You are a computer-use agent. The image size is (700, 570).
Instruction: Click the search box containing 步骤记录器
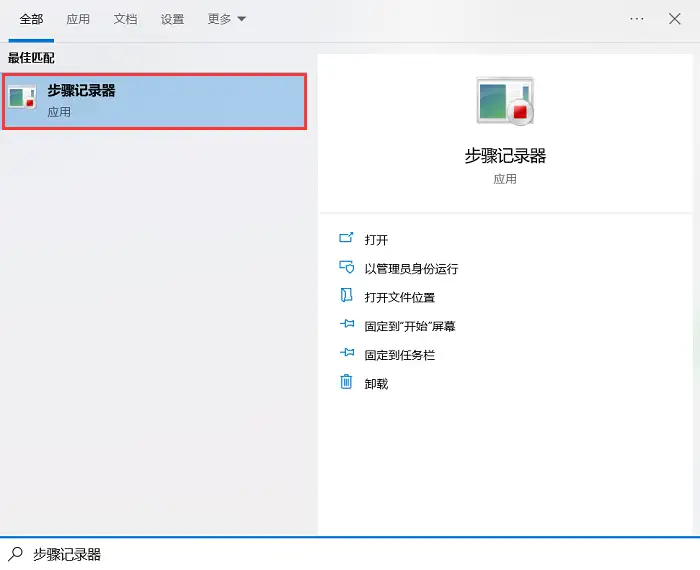tap(350, 554)
